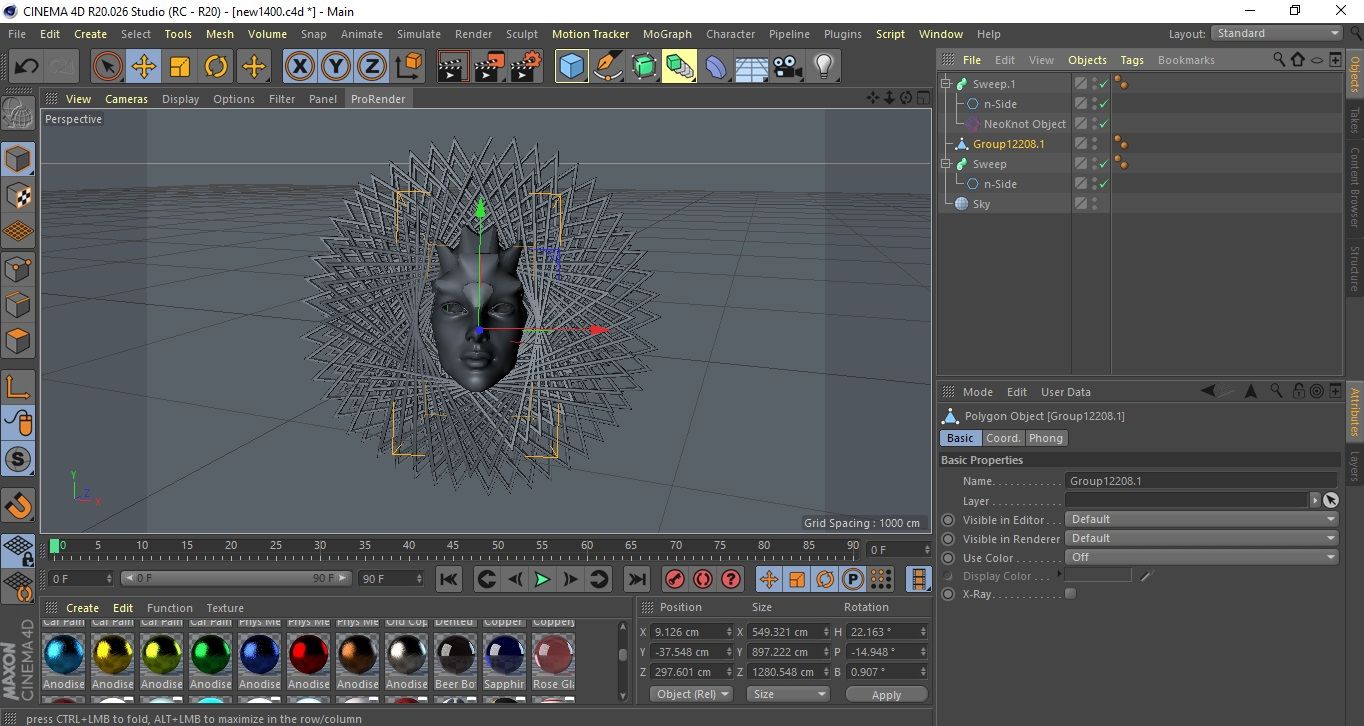This screenshot has width=1364, height=726.
Task: Open the ProRender viewport menu
Action: click(378, 99)
